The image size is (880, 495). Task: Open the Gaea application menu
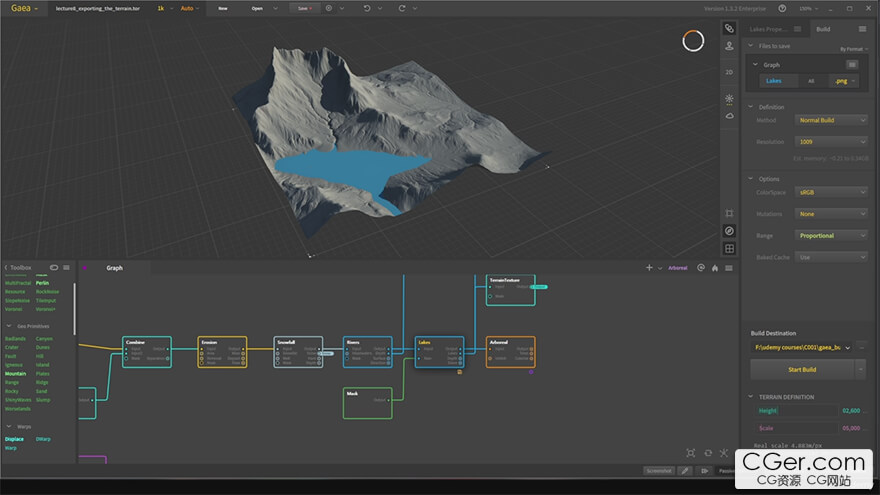pyautogui.click(x=22, y=8)
